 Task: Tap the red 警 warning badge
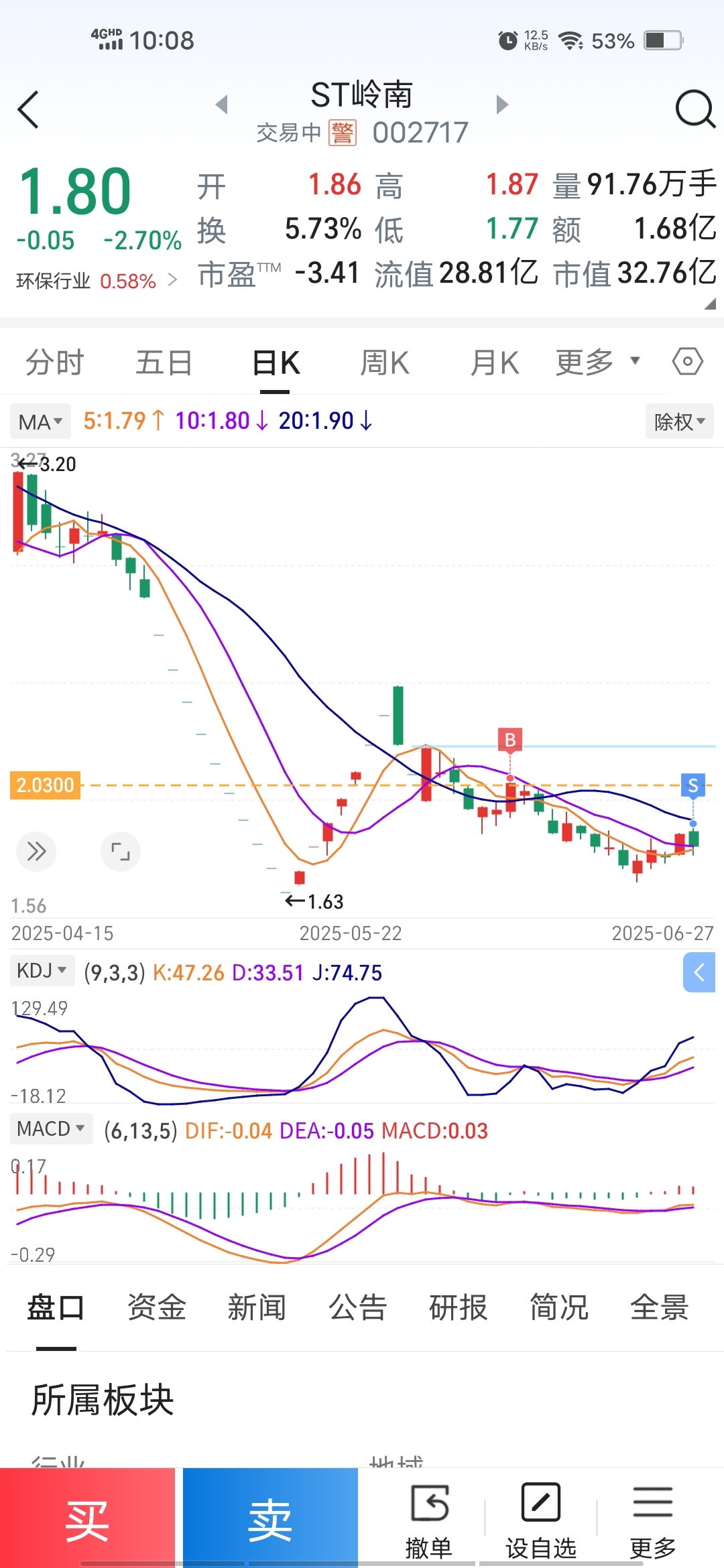[343, 133]
